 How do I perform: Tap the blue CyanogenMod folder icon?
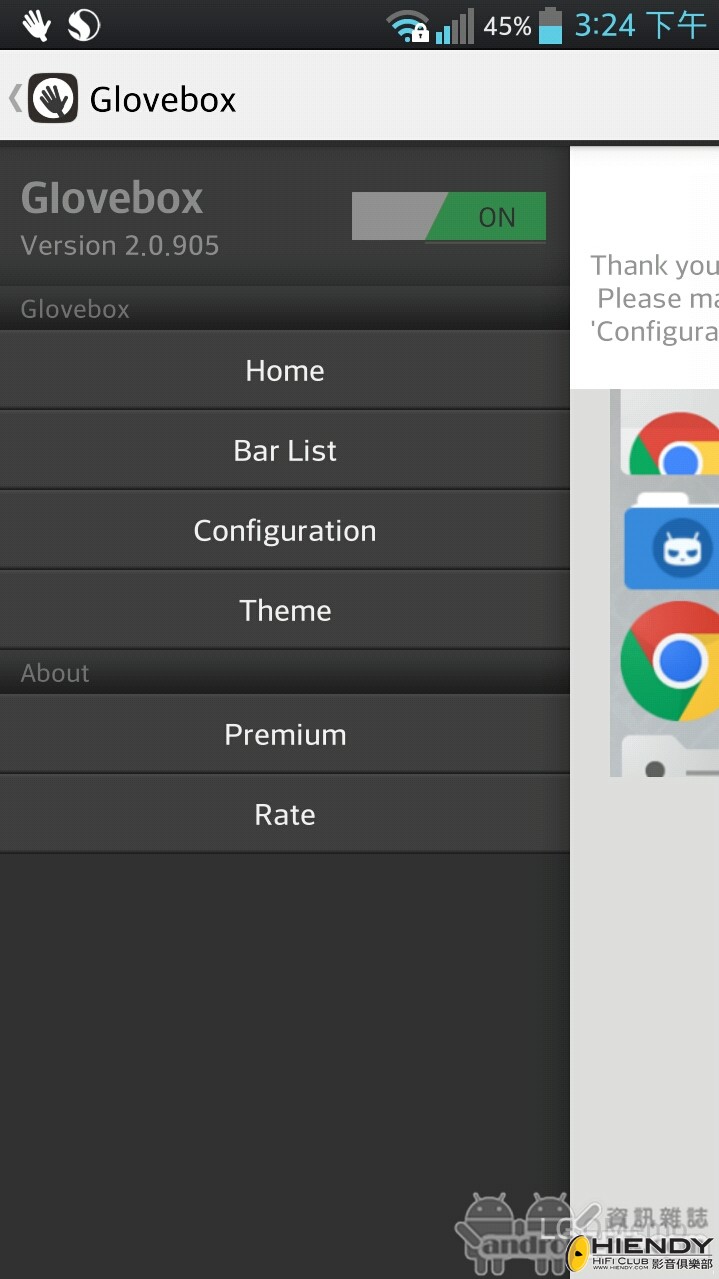pos(671,540)
